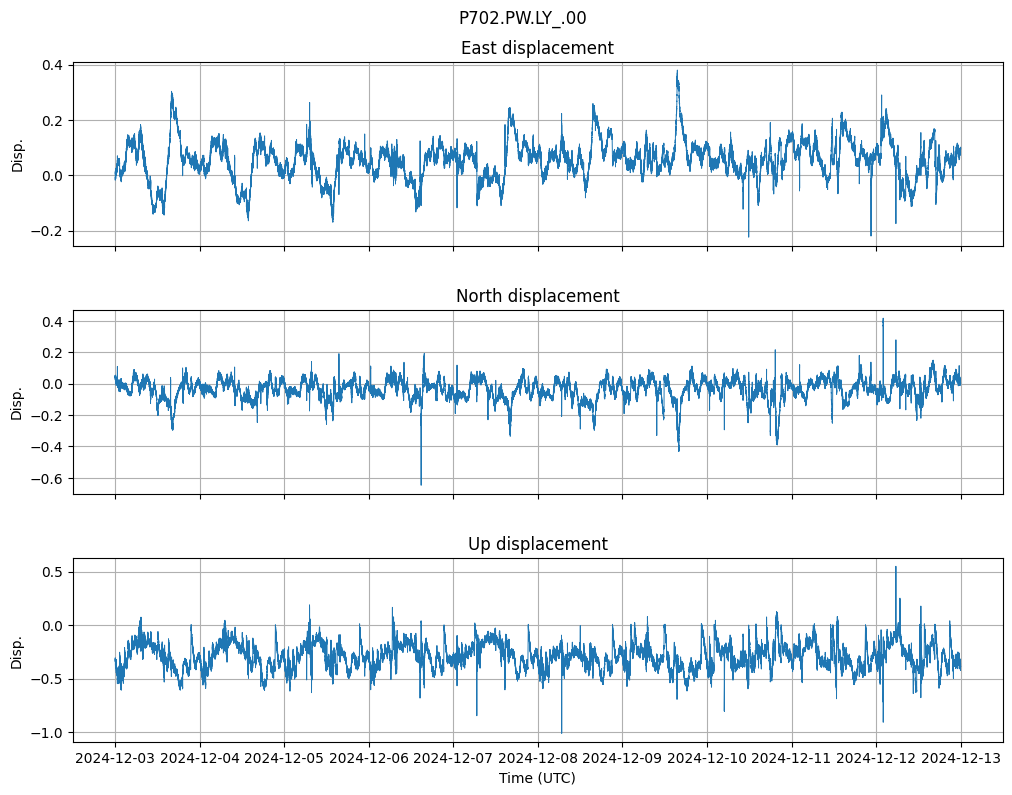Pick the highest peak in East displacement

point(677,72)
